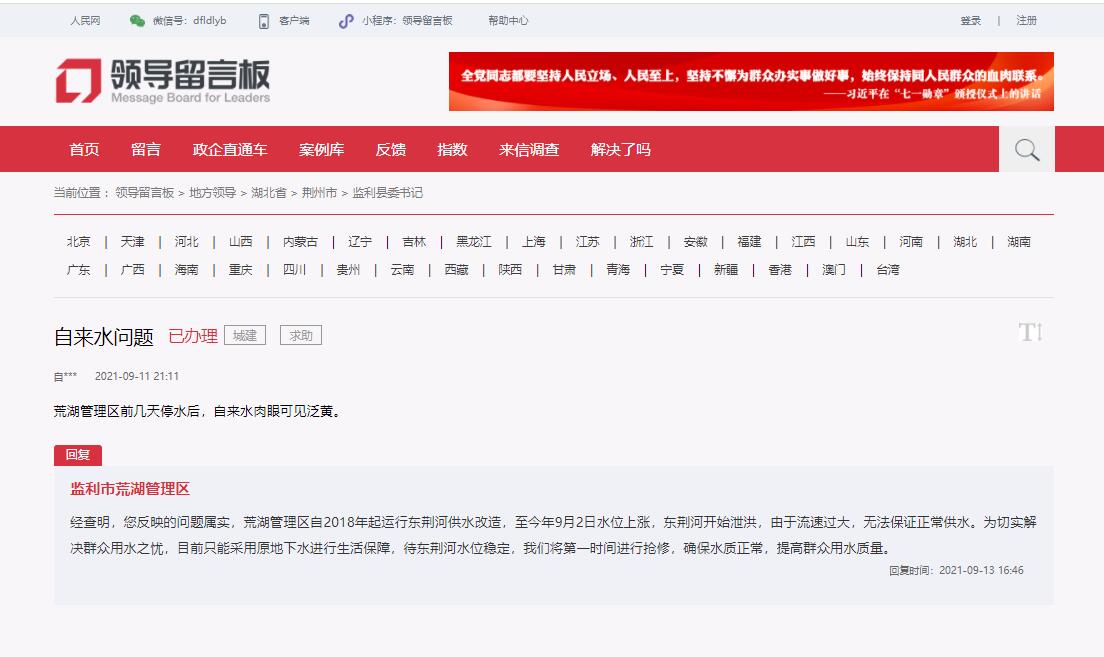
Task: Open the 帮助中心 help center link
Action: (508, 21)
